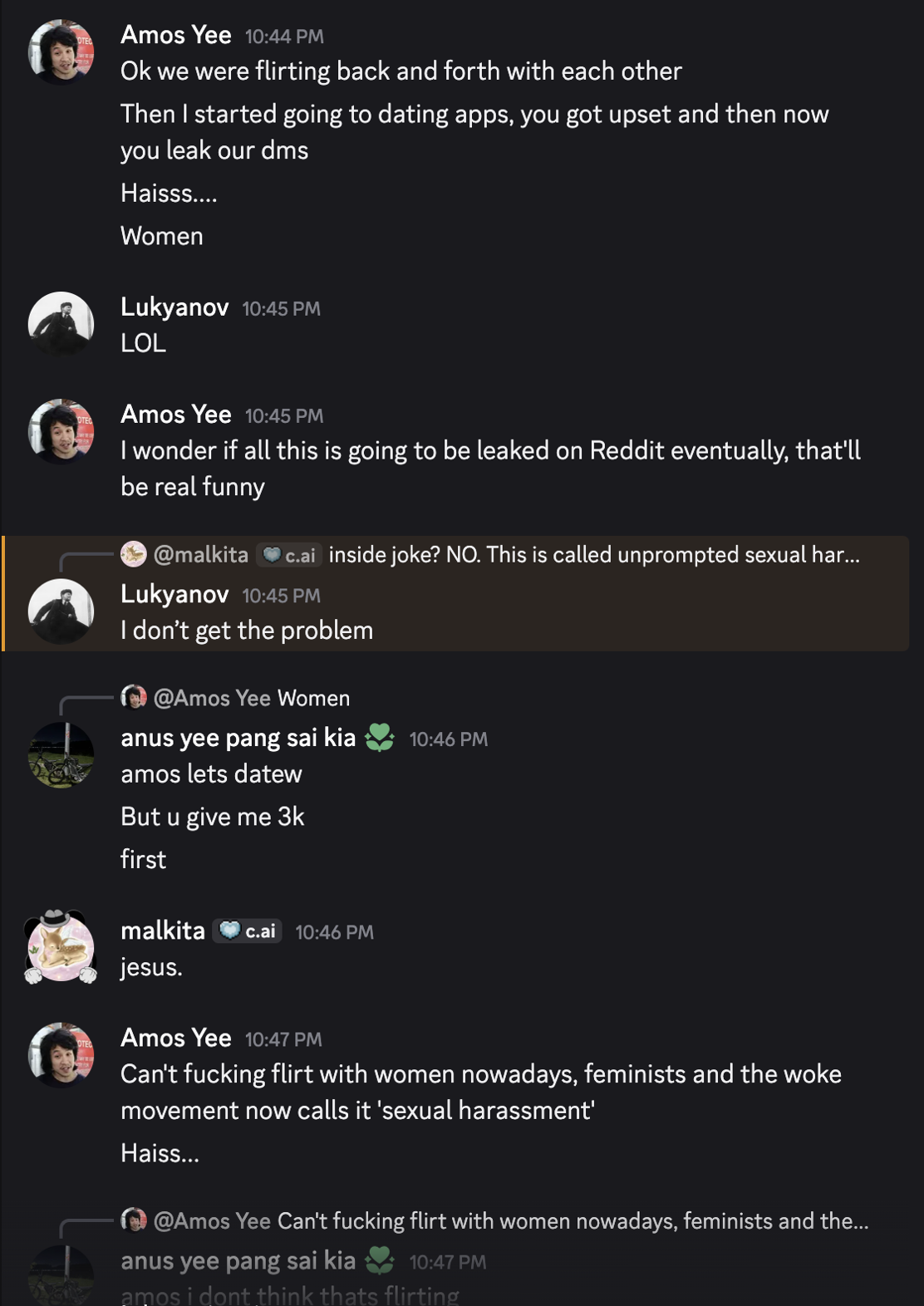Click the small avatar in the "Women" reply preview

click(133, 697)
